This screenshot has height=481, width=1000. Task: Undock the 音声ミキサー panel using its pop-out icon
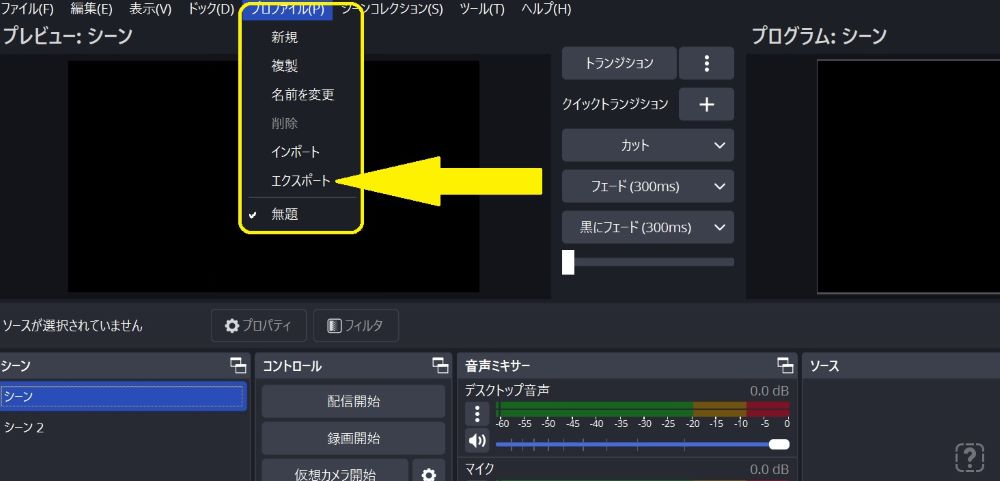click(785, 366)
